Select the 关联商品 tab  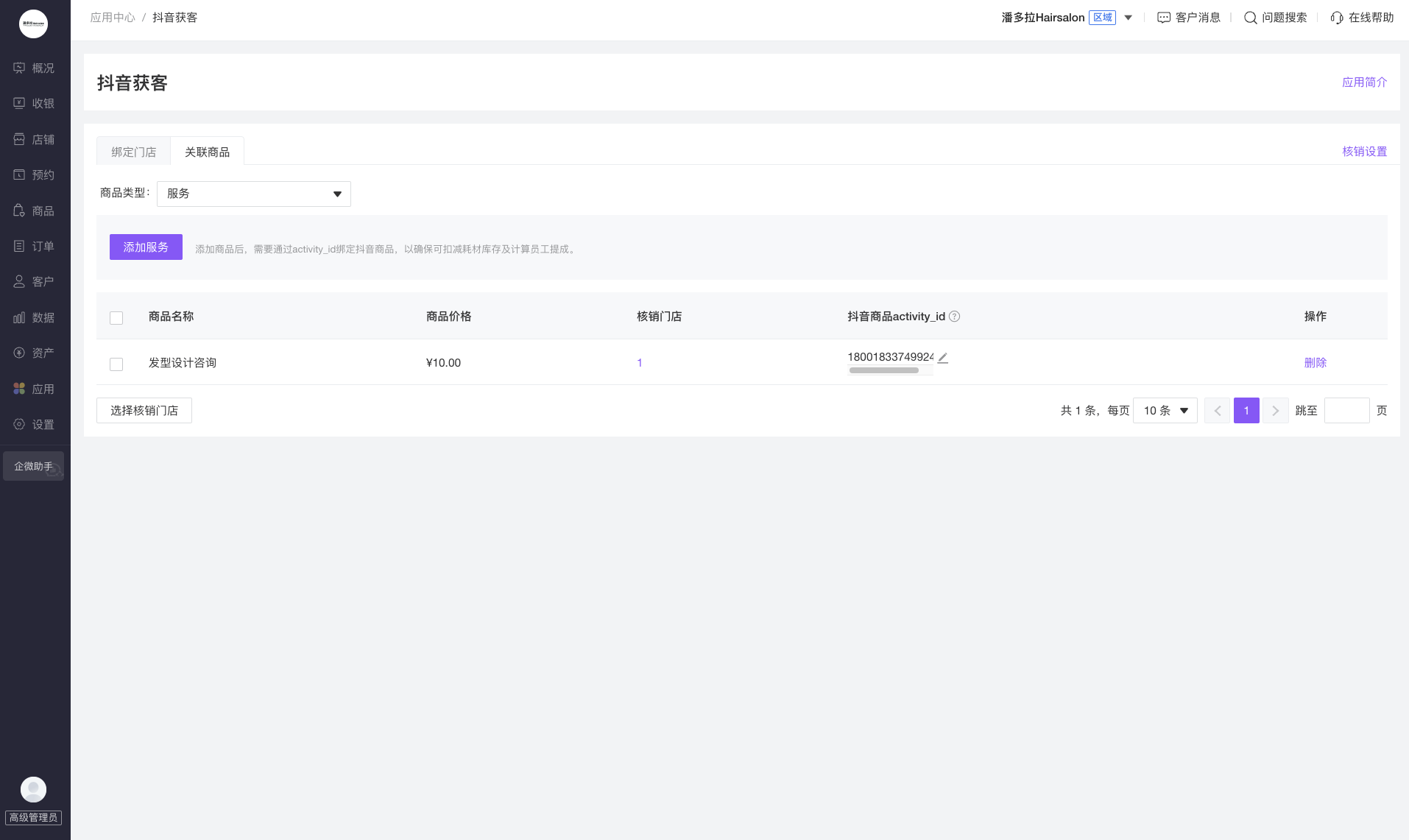pyautogui.click(x=207, y=152)
